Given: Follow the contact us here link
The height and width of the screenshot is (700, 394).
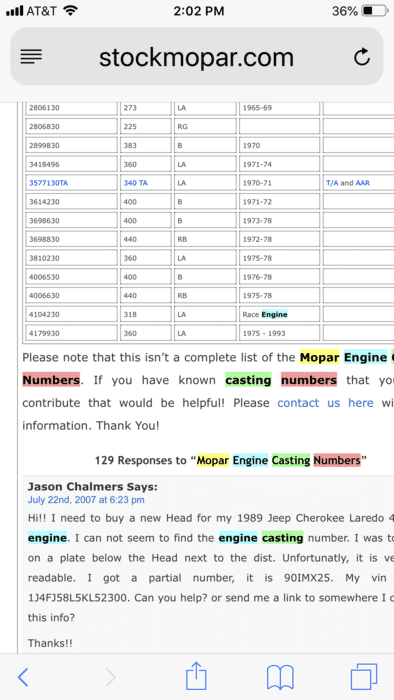Looking at the screenshot, I should 325,403.
